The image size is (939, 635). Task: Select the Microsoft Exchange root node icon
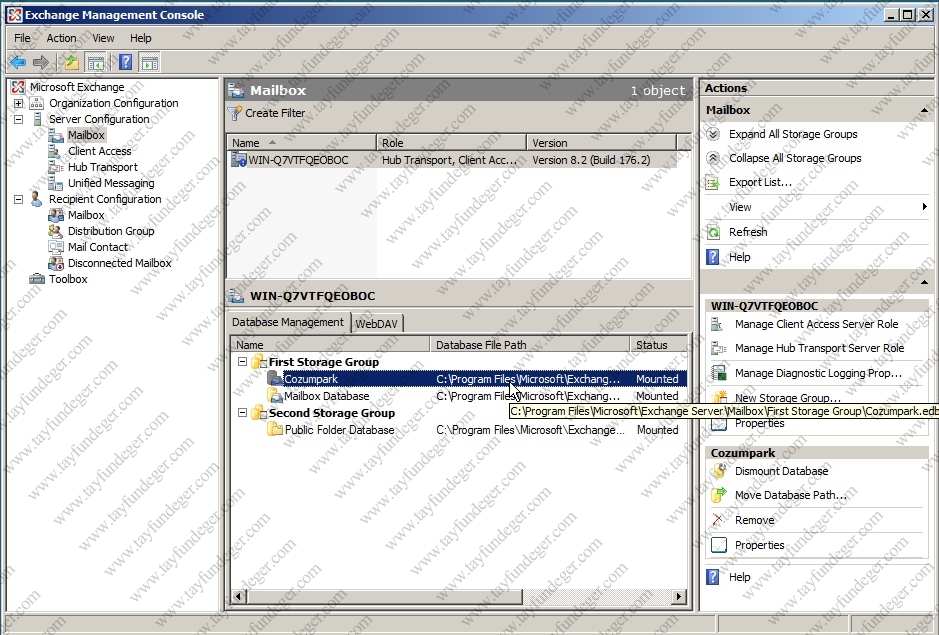(x=19, y=87)
